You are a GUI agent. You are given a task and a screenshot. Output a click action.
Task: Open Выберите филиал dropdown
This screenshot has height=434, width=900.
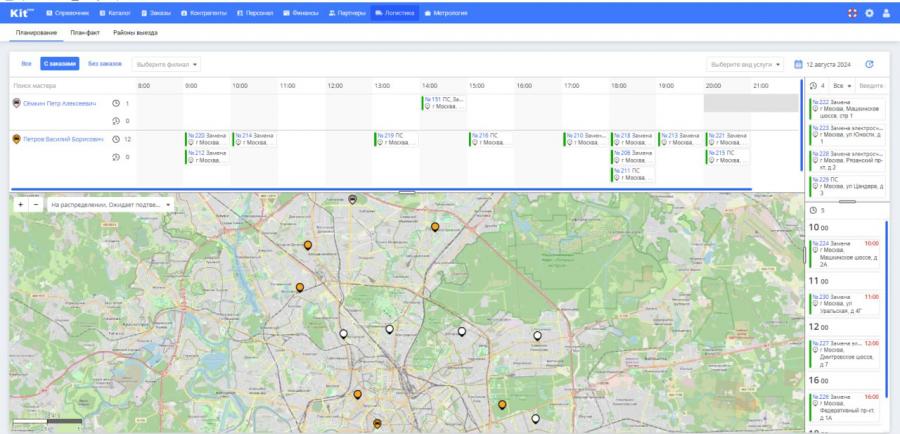pyautogui.click(x=166, y=64)
